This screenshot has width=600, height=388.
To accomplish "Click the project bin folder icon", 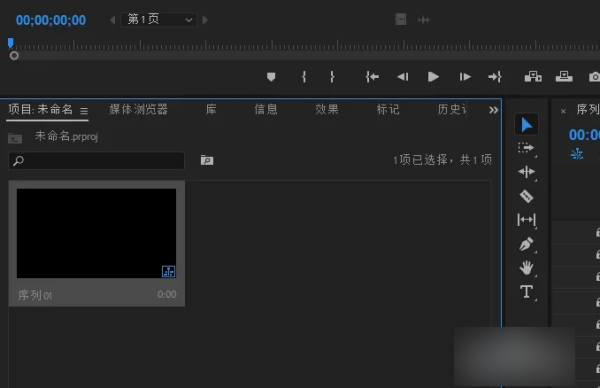I will click(15, 138).
